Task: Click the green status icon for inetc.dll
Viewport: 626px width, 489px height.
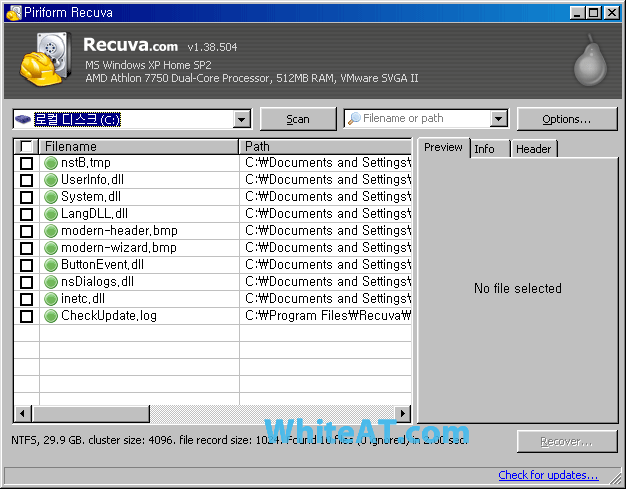Action: click(x=51, y=299)
